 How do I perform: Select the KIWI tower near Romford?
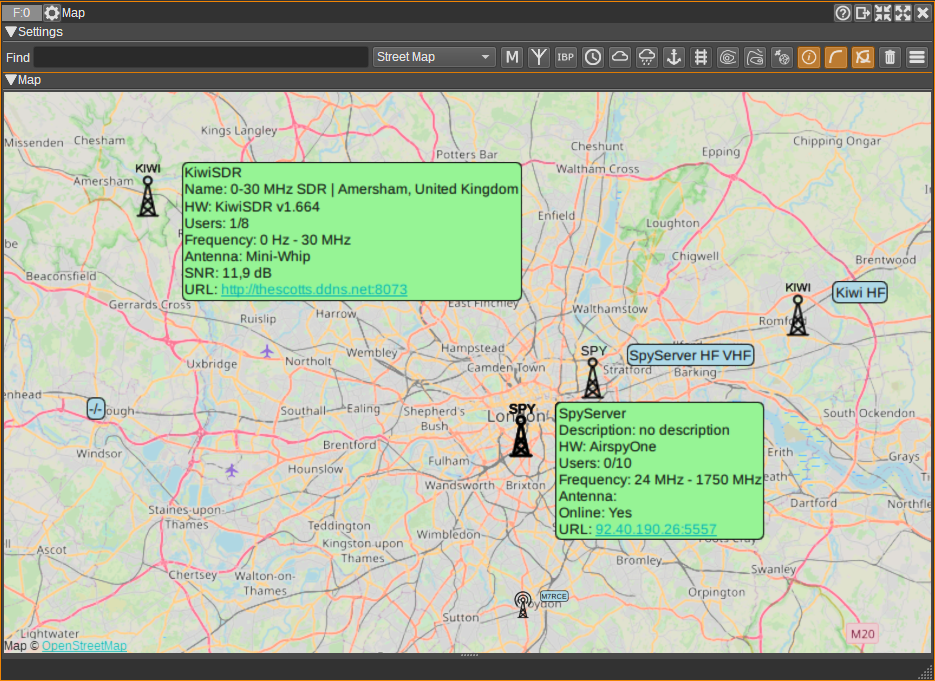[798, 315]
